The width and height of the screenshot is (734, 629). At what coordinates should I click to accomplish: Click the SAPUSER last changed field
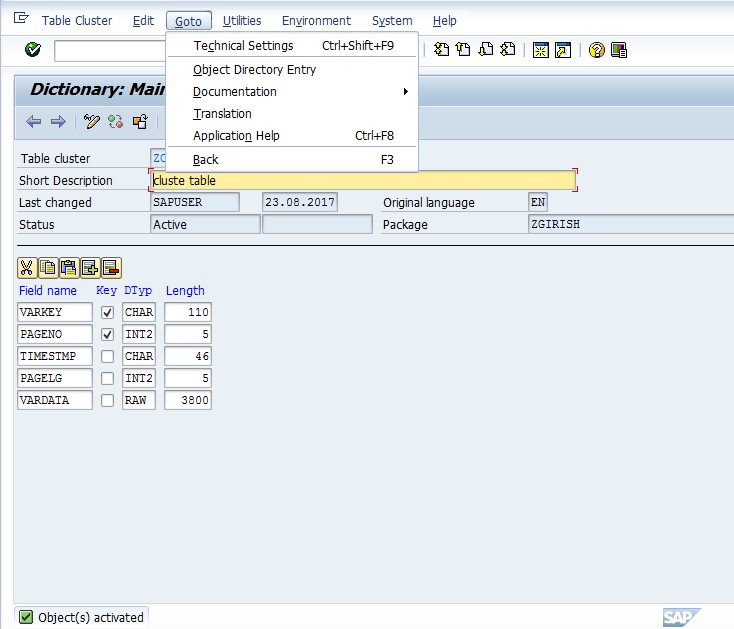(x=195, y=202)
